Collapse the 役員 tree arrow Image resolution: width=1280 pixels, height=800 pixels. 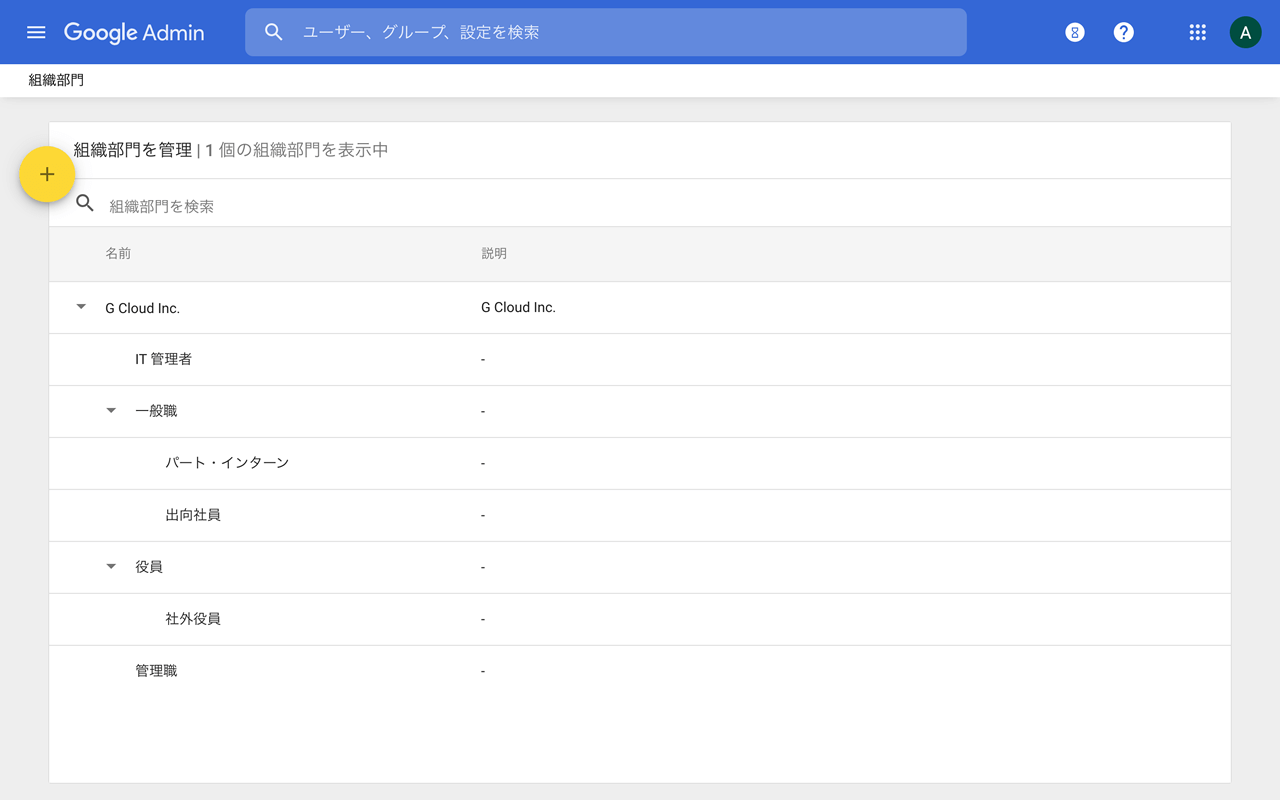(x=111, y=567)
